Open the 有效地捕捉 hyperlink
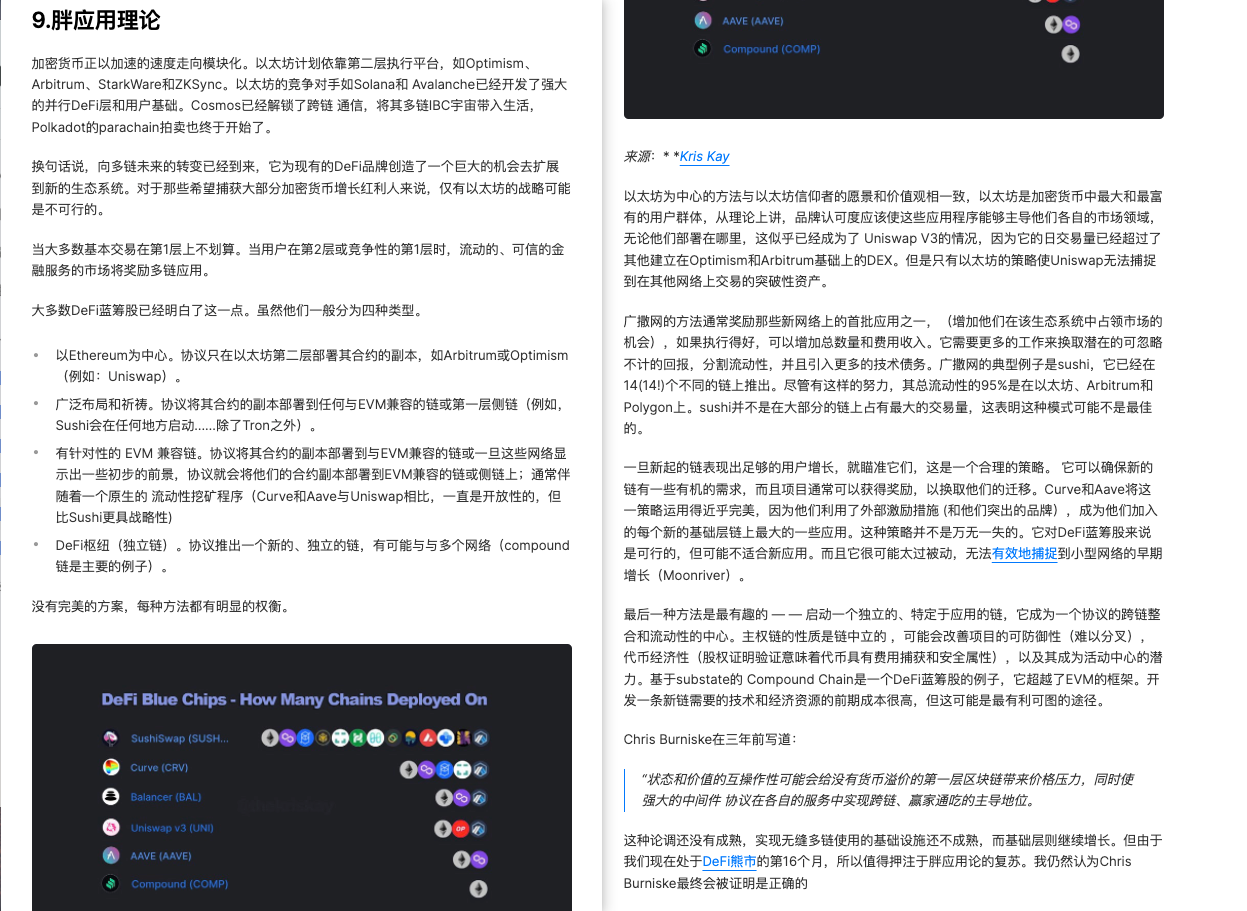 (1025, 553)
